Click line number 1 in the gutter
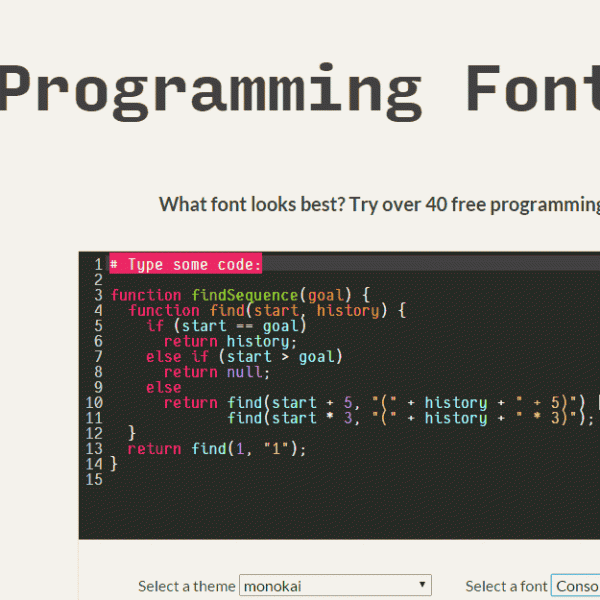This screenshot has width=600, height=600. [98, 264]
